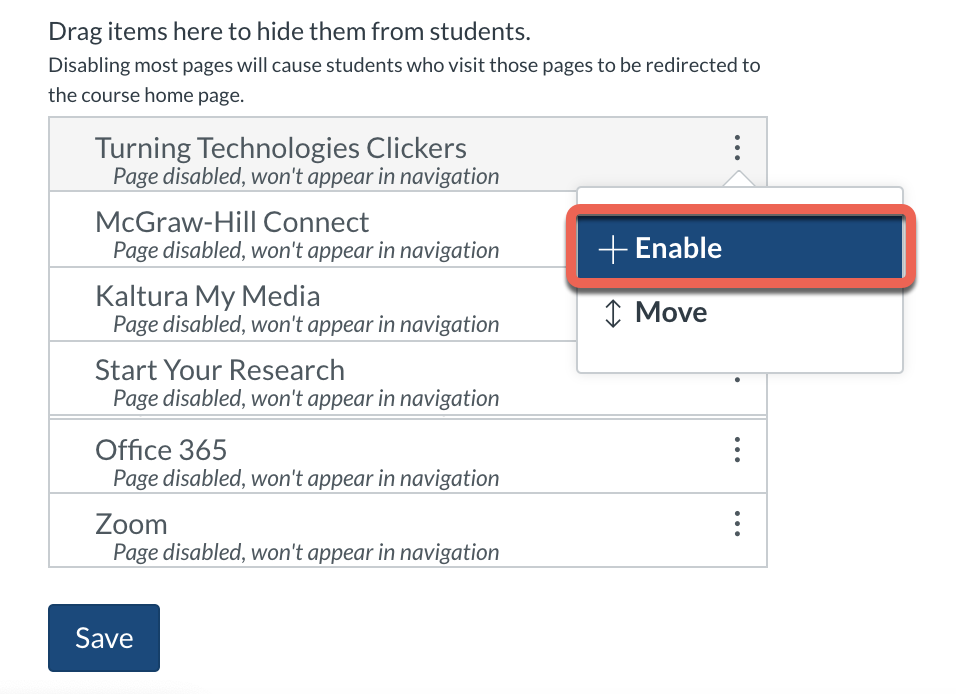Viewport: 956px width, 694px height.
Task: Click the Office 365 item title
Action: 161,449
